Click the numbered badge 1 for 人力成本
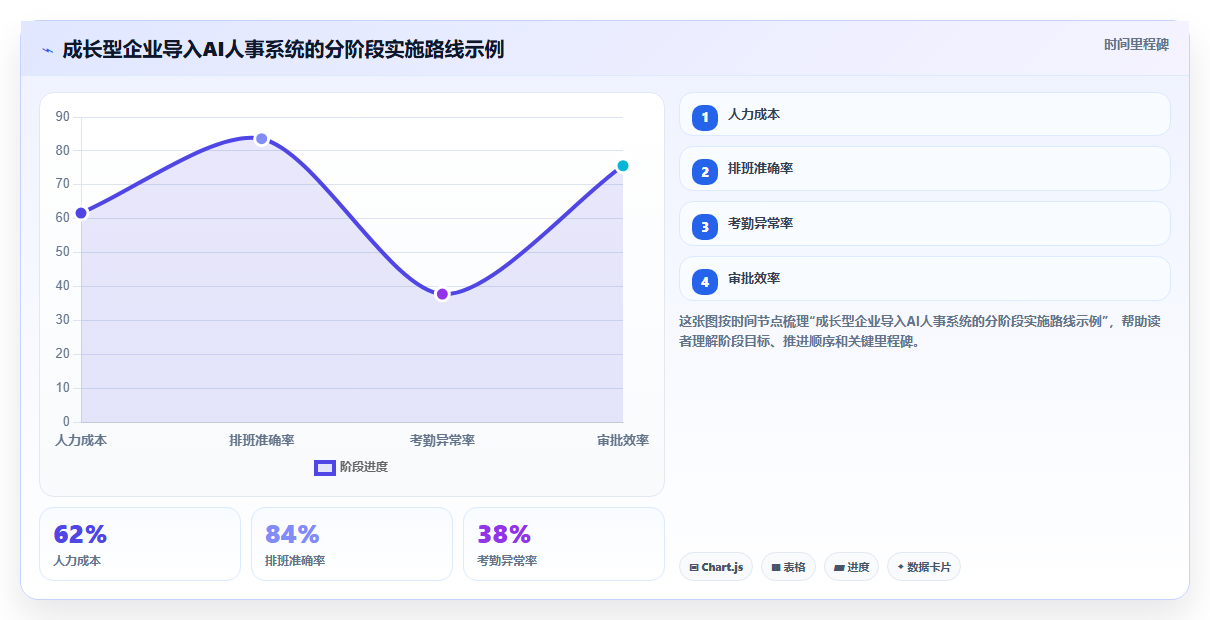The width and height of the screenshot is (1210, 620). (705, 117)
